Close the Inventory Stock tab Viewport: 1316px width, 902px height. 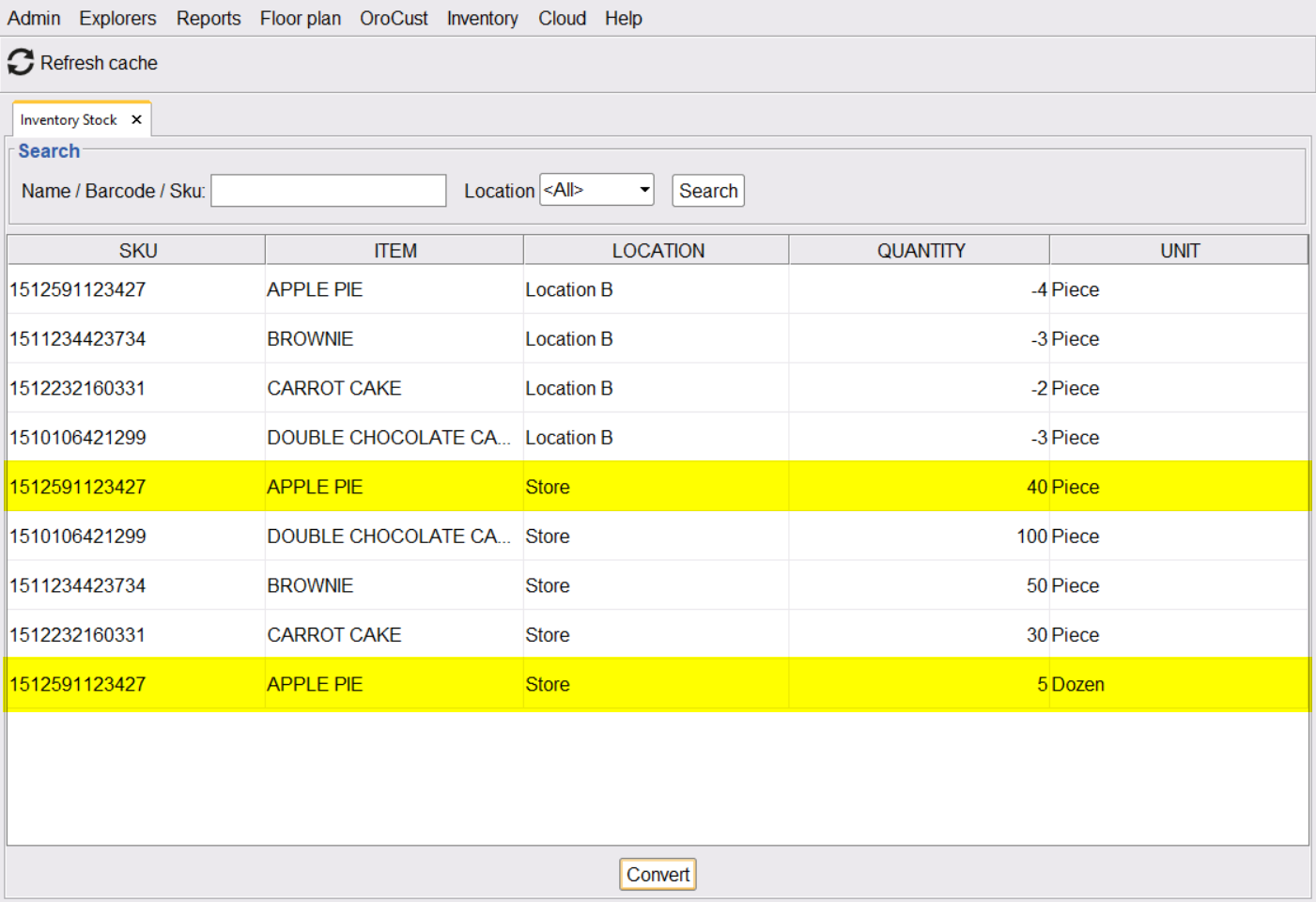(x=136, y=119)
